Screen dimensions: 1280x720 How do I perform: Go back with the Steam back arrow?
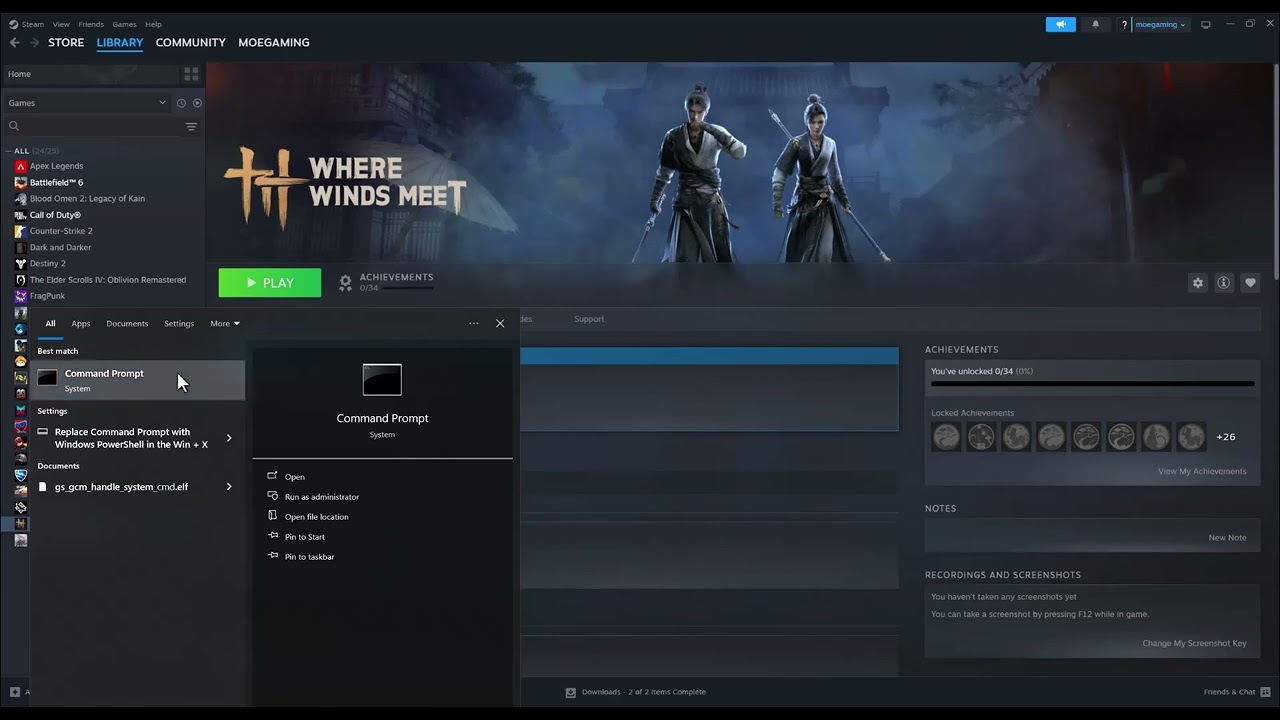[x=14, y=43]
